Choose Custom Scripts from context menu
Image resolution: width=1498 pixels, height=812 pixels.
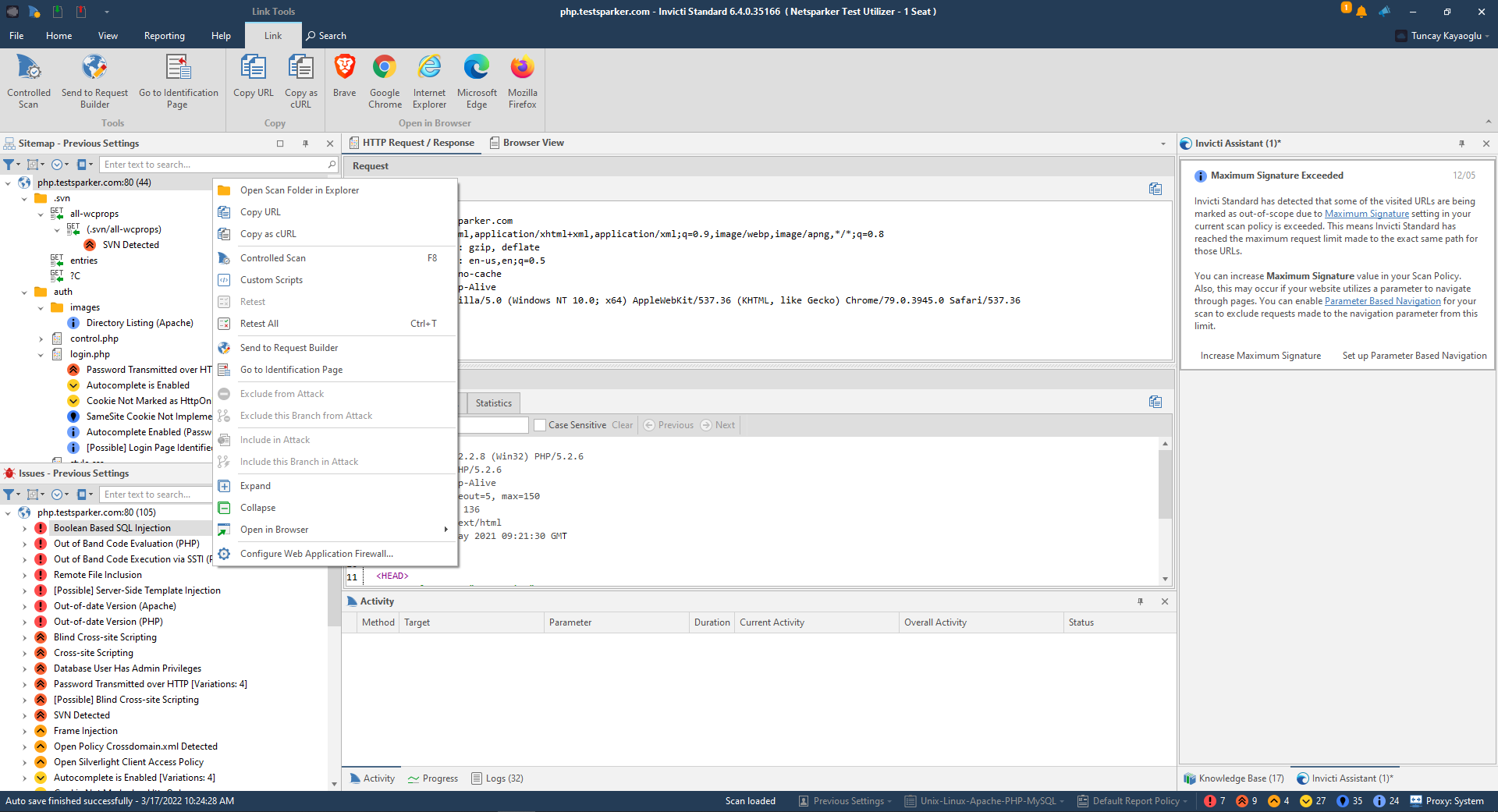(x=335, y=280)
